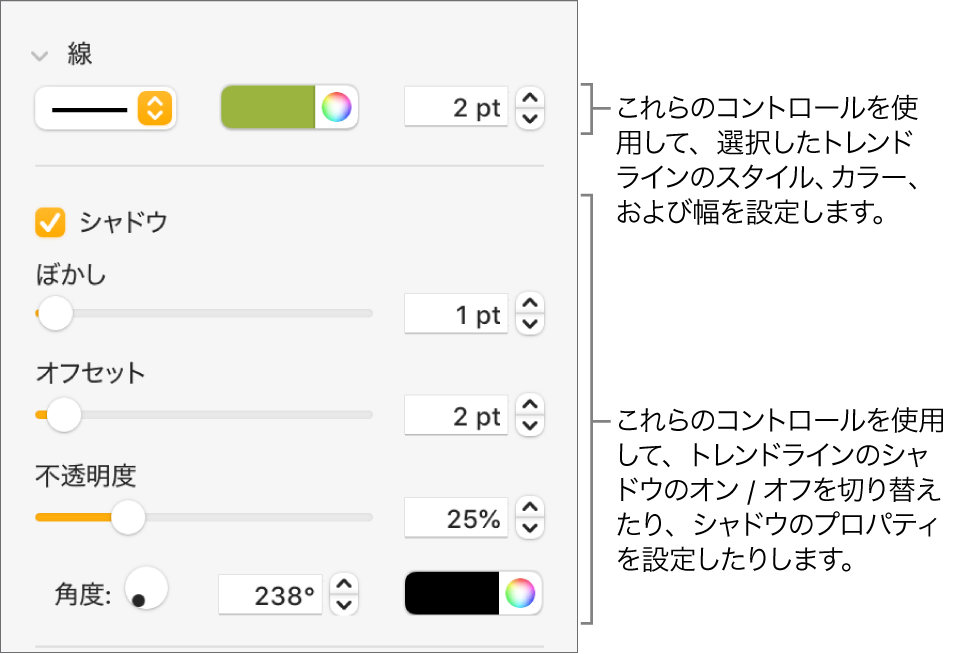Open the line color wheel picker
This screenshot has width=959, height=654.
tap(337, 108)
